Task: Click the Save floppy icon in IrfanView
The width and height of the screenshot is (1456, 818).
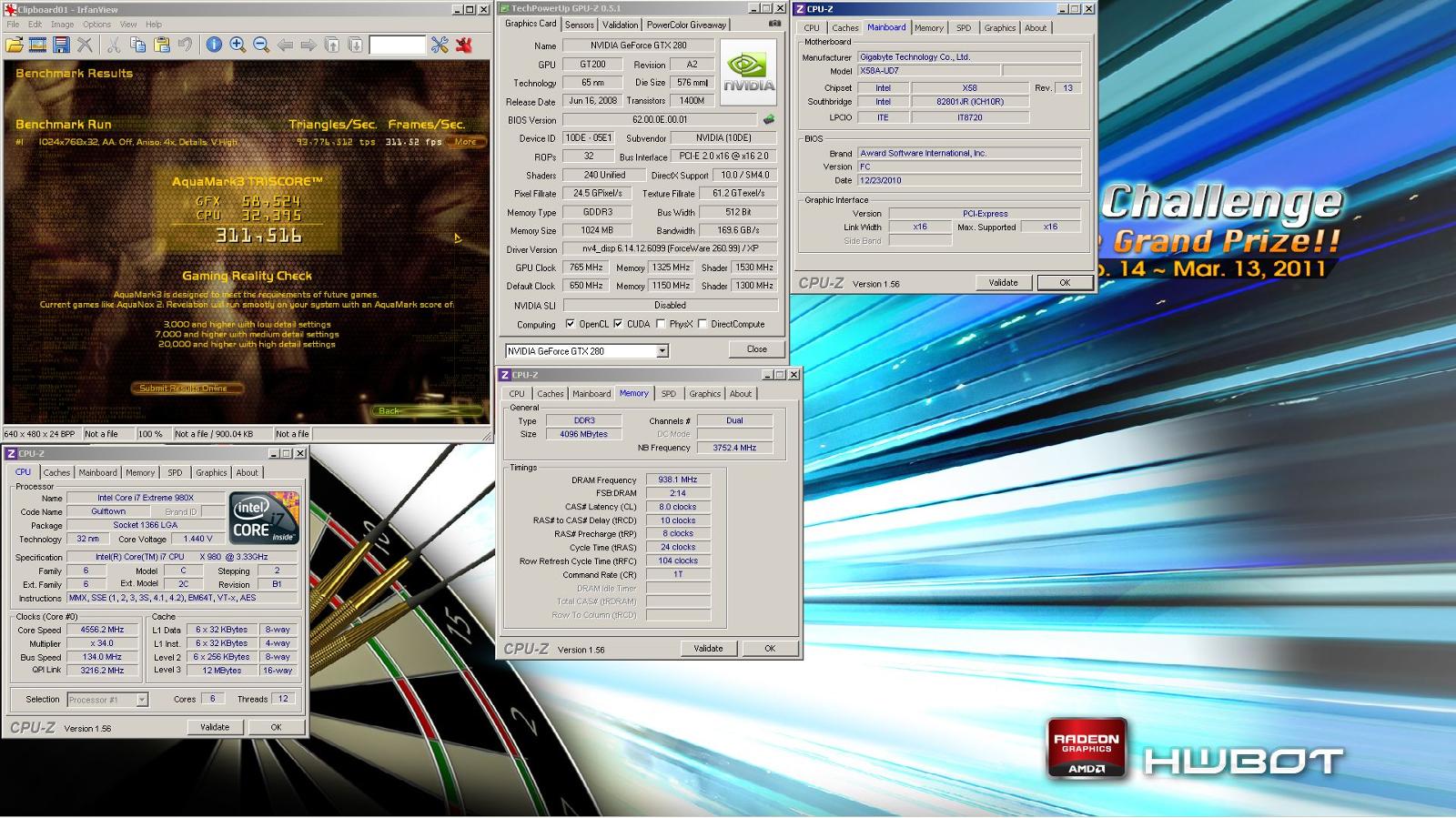Action: [61, 45]
